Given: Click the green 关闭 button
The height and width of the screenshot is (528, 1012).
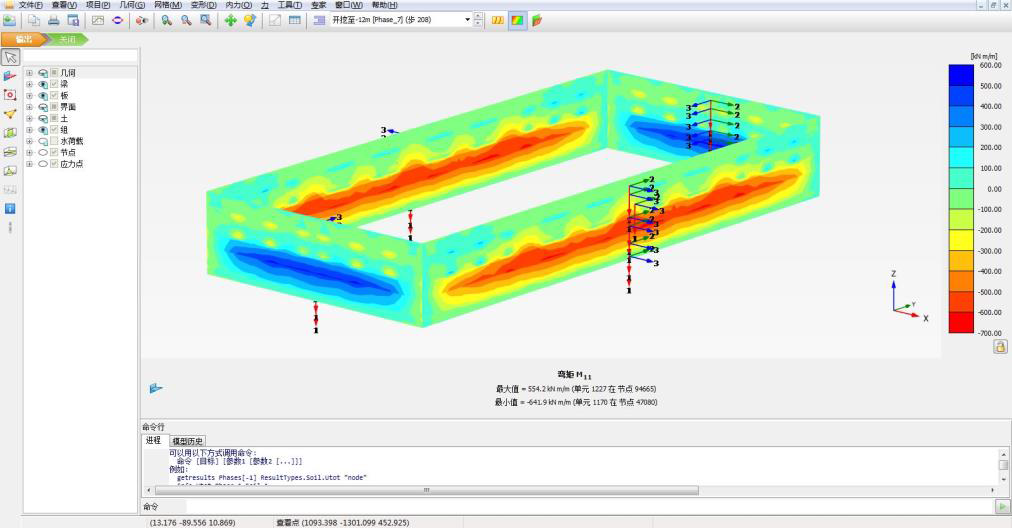Looking at the screenshot, I should pyautogui.click(x=68, y=39).
